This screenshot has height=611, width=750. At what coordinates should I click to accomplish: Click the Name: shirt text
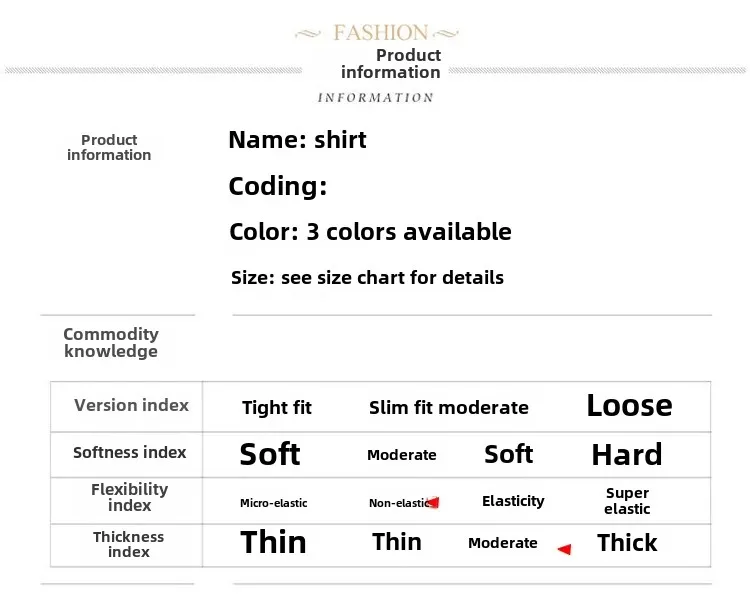298,140
